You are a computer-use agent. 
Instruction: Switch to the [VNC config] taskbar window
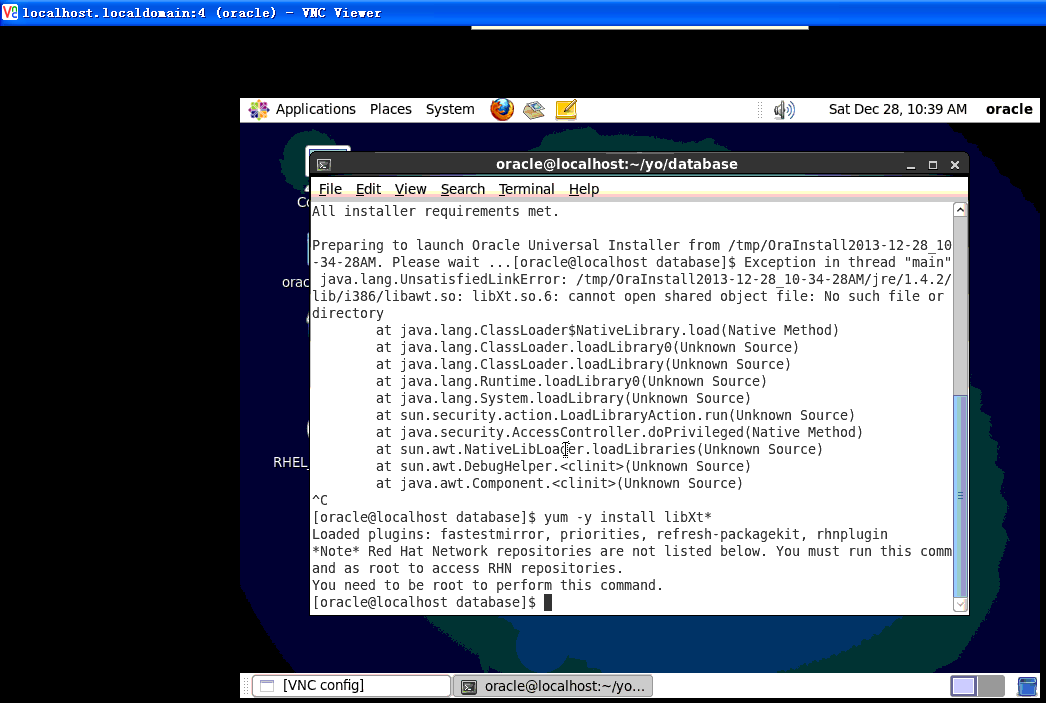click(352, 686)
